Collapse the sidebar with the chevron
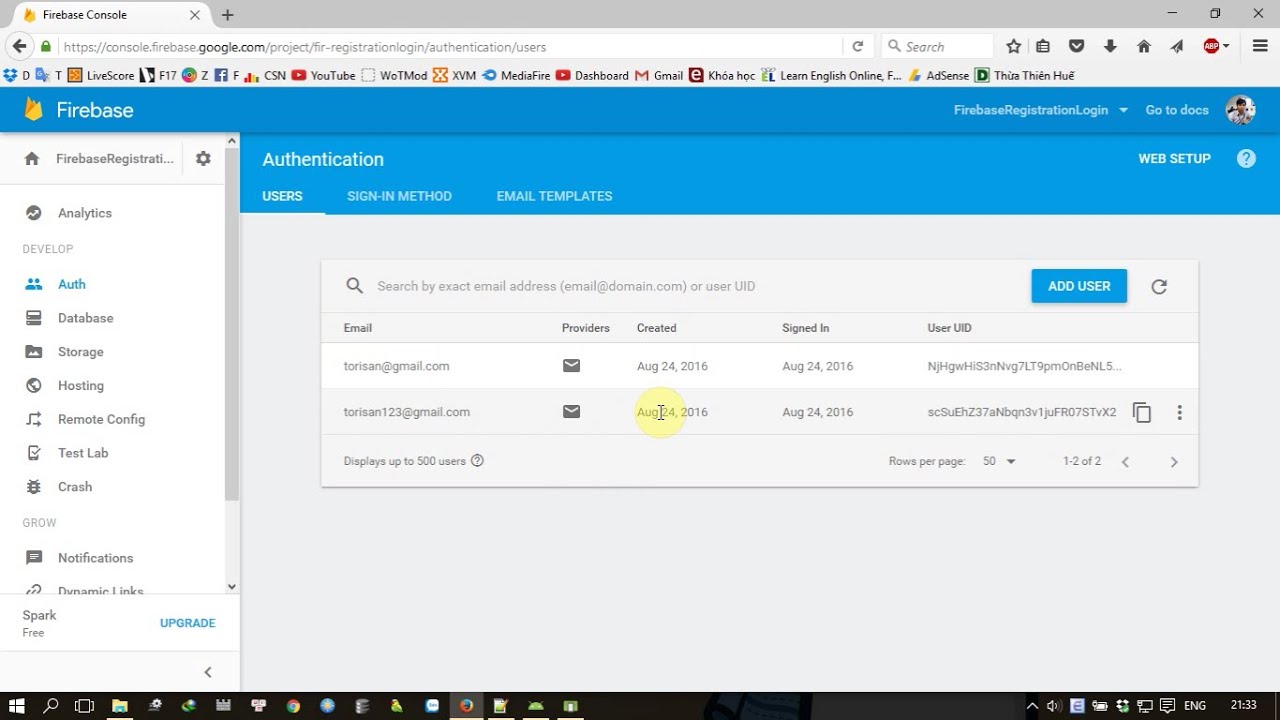Screen dimensions: 1280x720 click(x=208, y=672)
